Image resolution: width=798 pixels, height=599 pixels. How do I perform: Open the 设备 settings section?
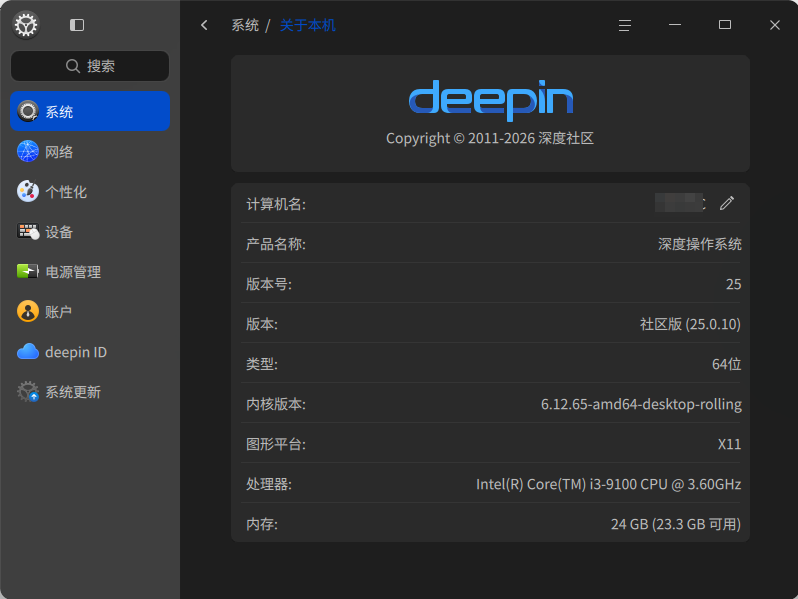[x=90, y=232]
